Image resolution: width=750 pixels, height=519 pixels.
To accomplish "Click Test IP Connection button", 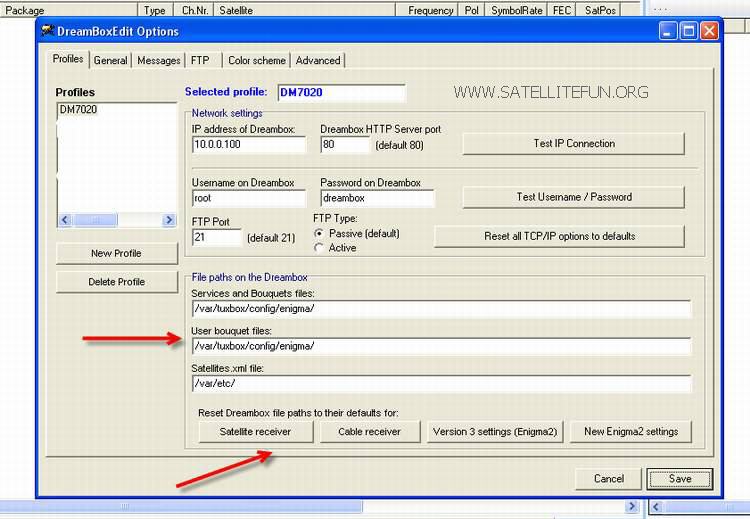I will coord(574,144).
